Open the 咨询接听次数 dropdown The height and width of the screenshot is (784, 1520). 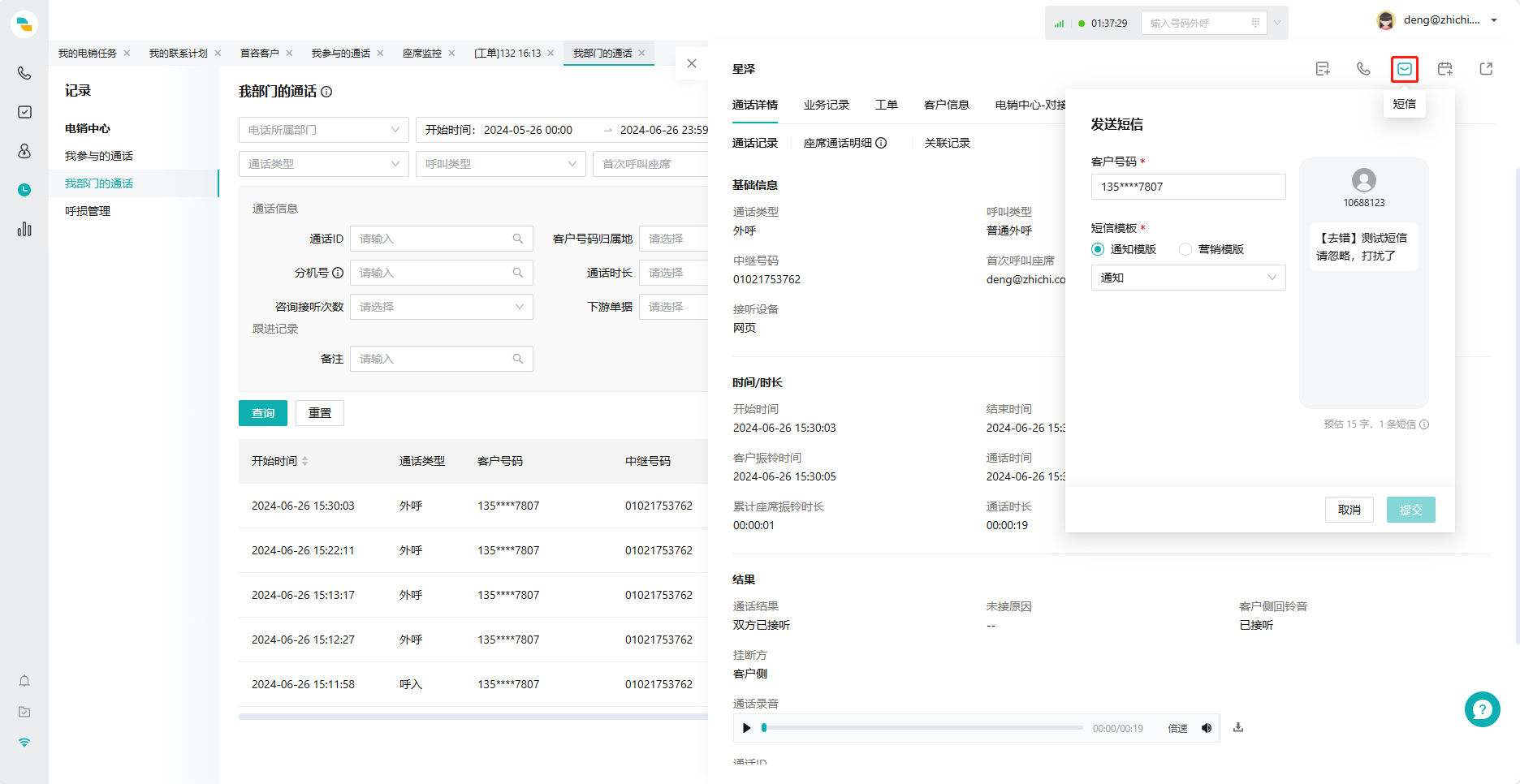pyautogui.click(x=442, y=307)
